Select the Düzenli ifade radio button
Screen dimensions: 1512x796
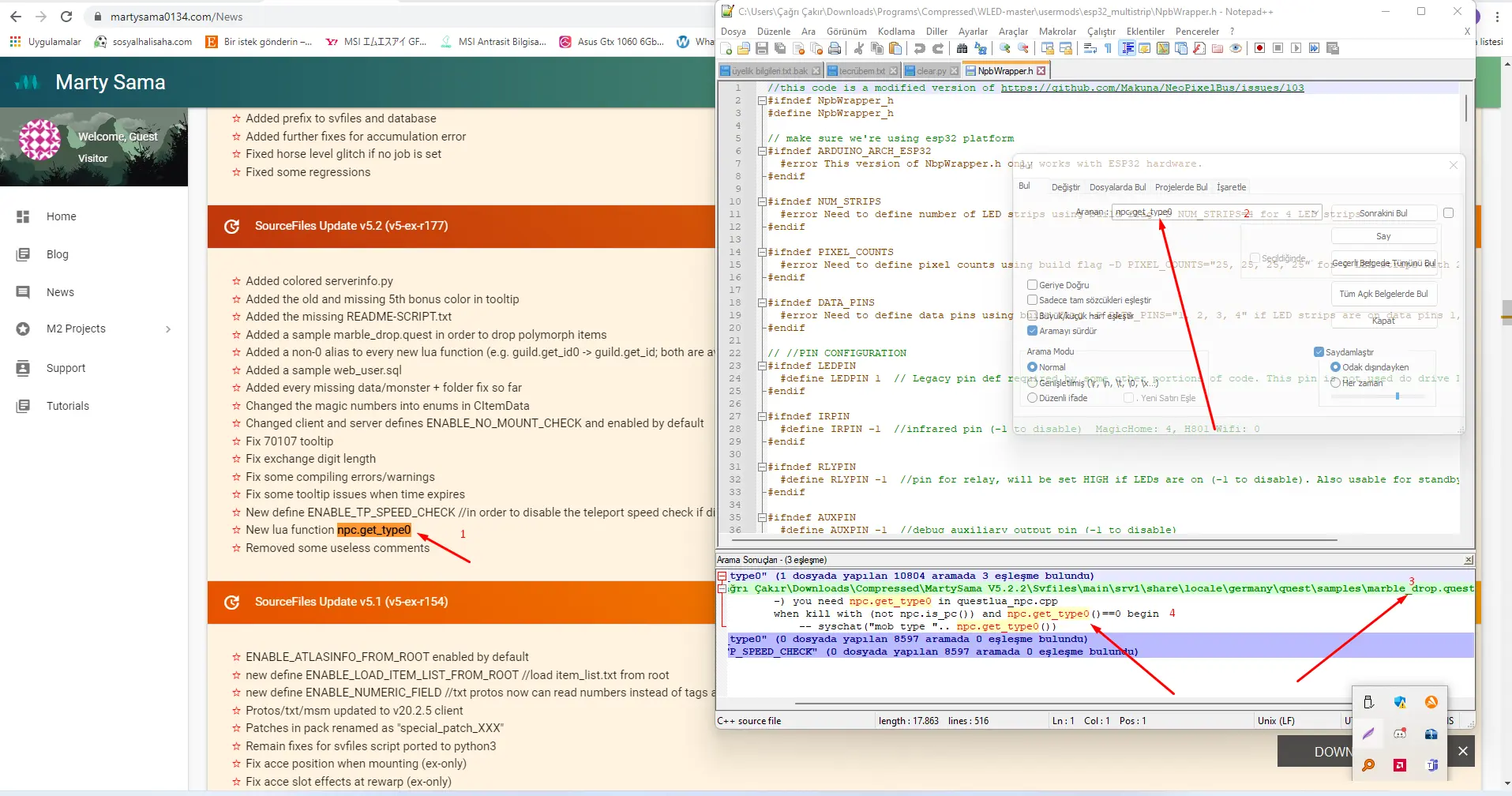[1032, 398]
